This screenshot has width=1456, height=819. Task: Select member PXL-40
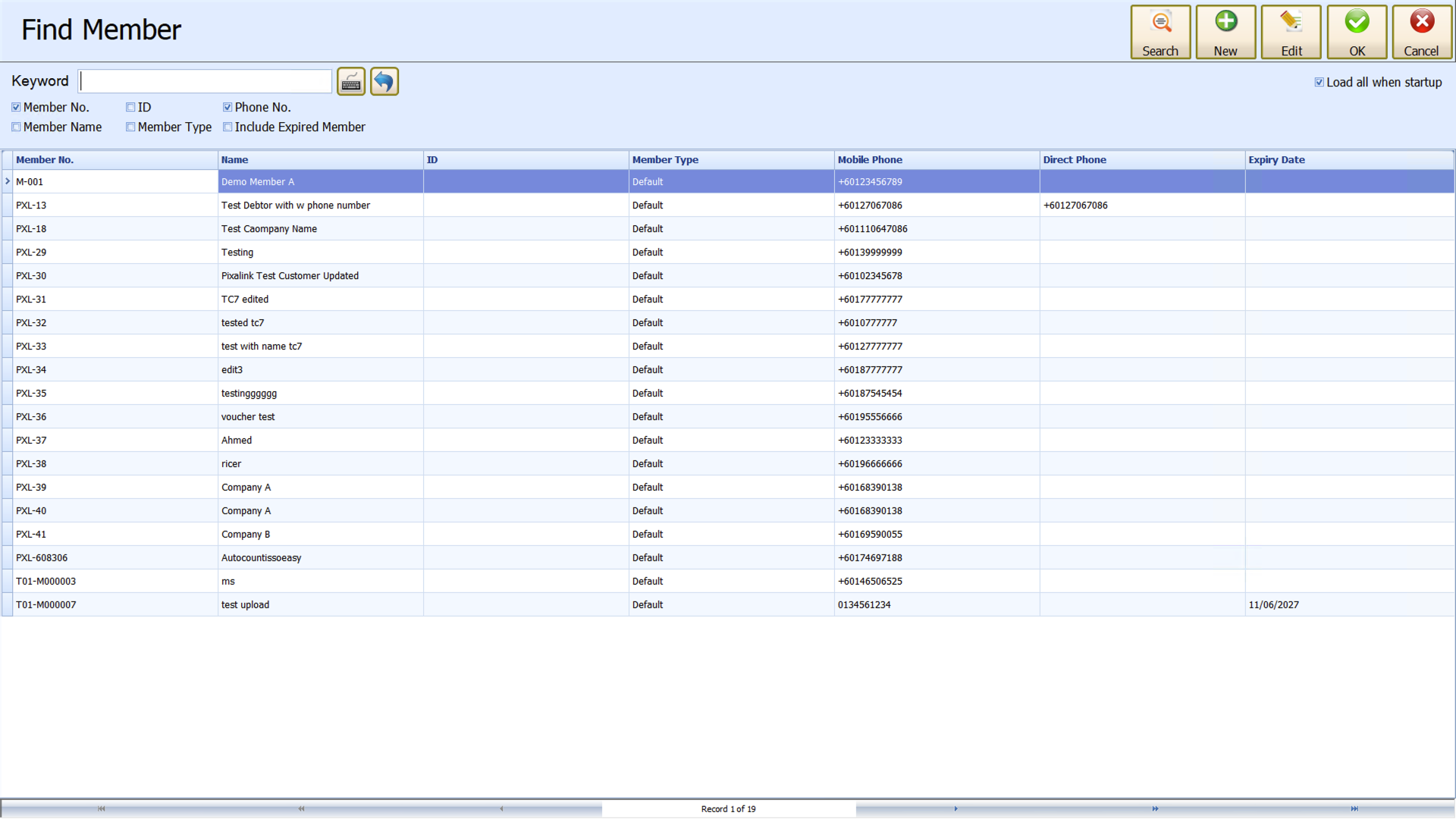click(31, 511)
